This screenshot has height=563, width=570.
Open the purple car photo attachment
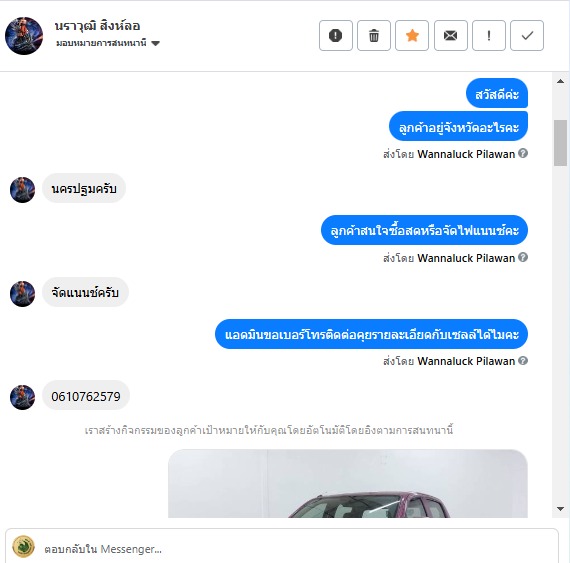(348, 483)
